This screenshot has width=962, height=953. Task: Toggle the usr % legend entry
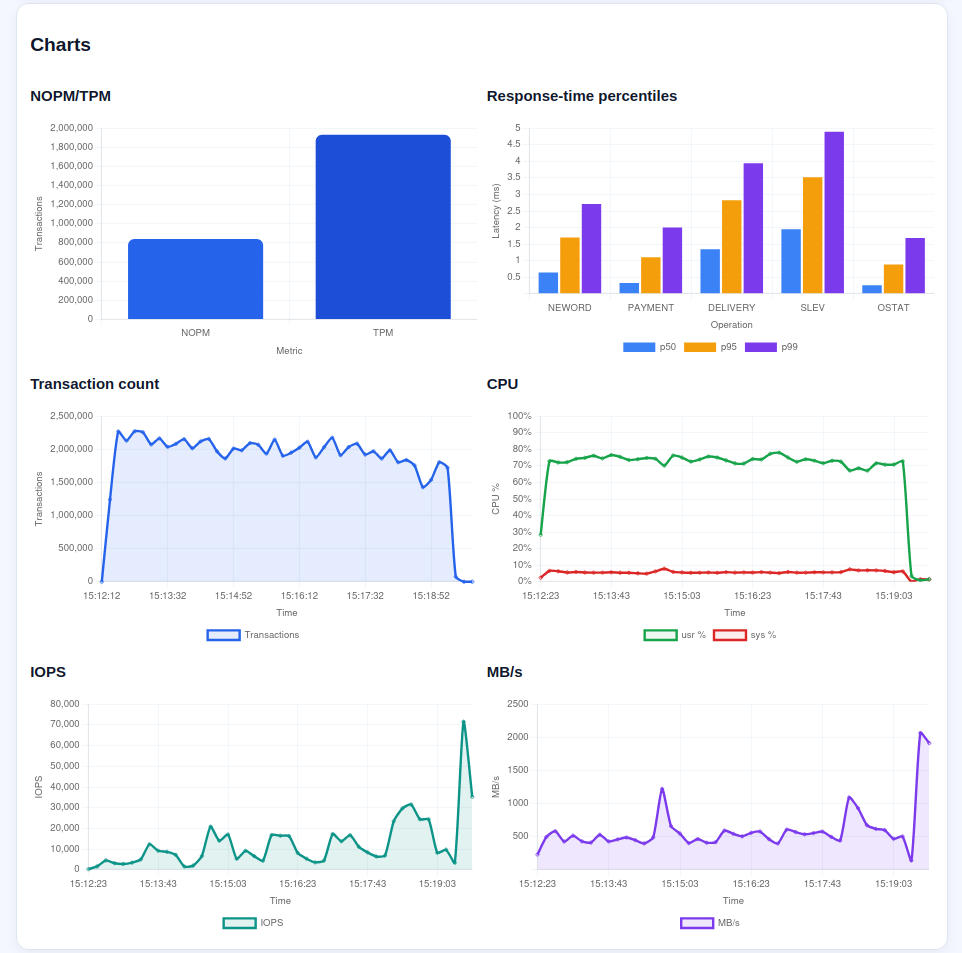tap(675, 635)
